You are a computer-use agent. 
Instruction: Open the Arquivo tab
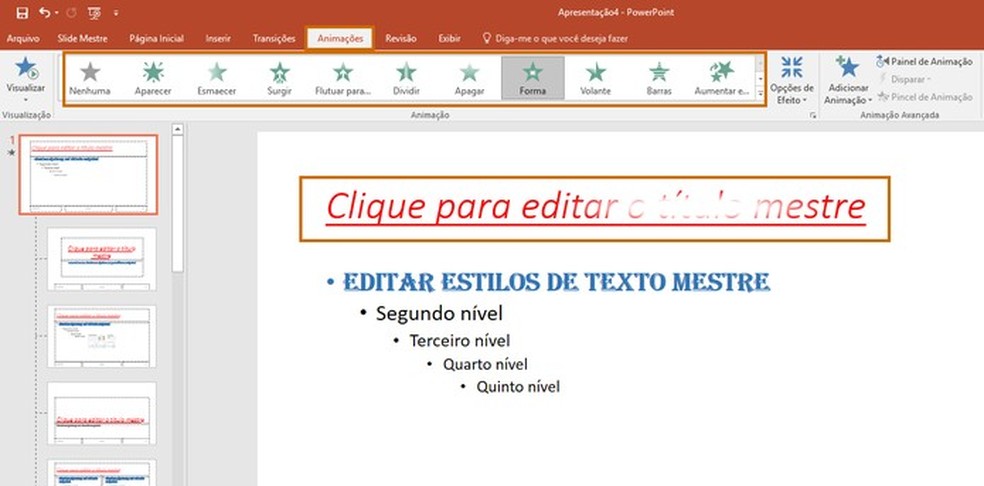(23, 38)
